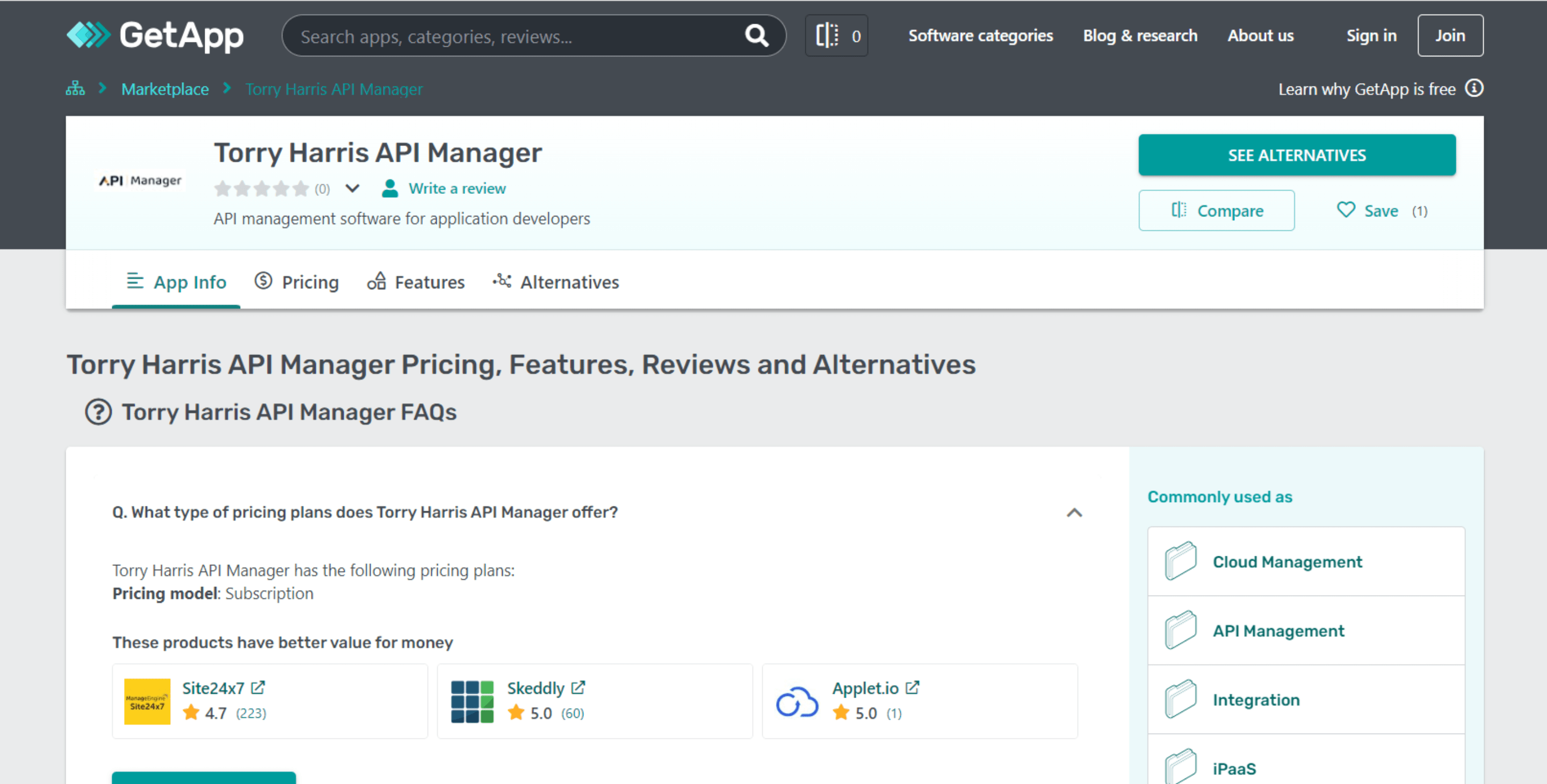Click the Write a review link
Screen dimensions: 1547x784
pos(457,188)
